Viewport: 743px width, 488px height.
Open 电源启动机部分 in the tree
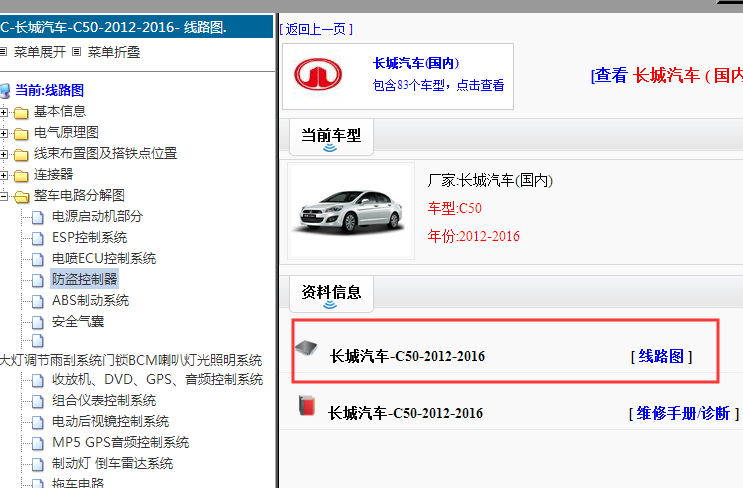point(98,217)
